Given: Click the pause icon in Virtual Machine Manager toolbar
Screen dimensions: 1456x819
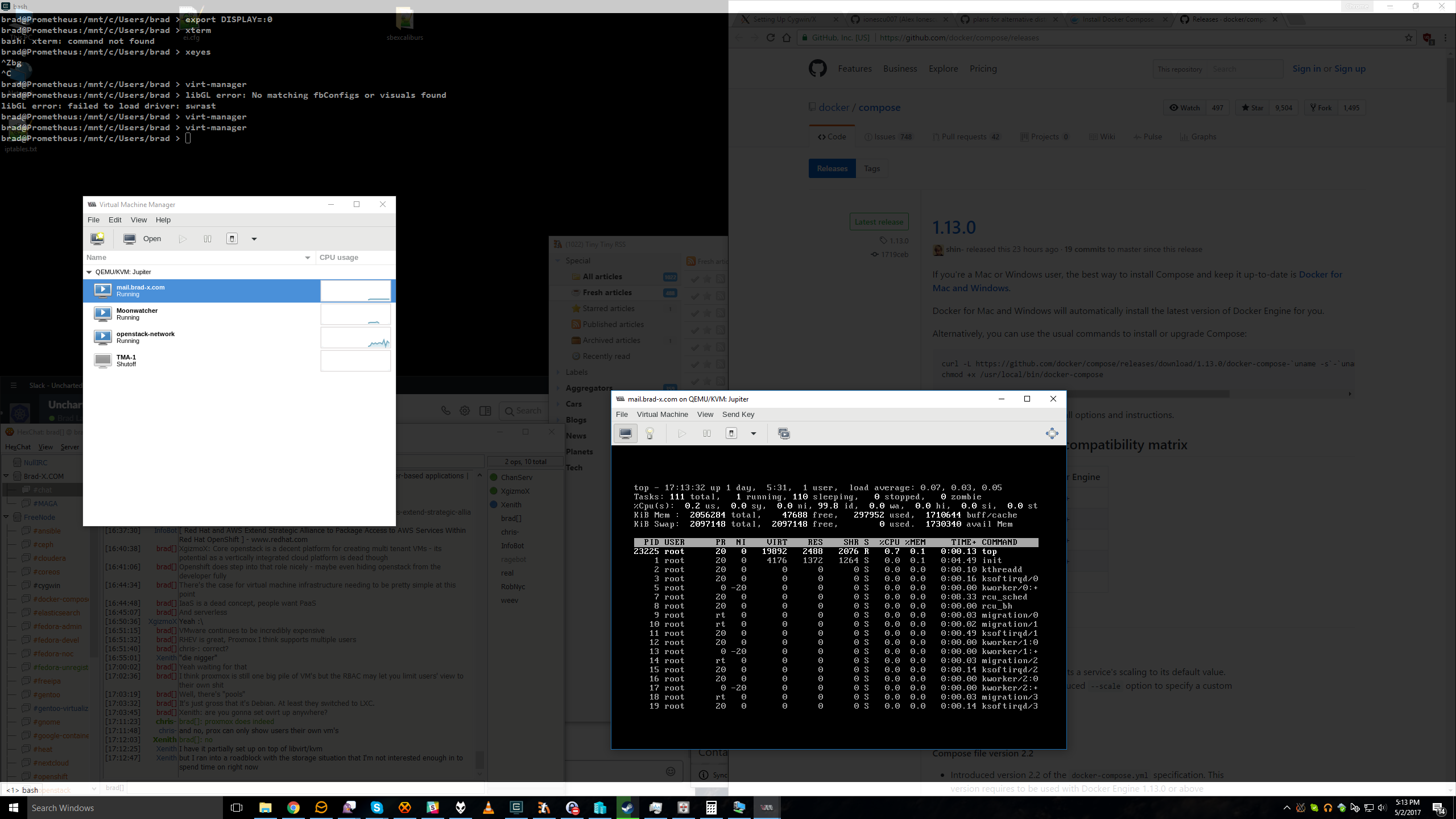Looking at the screenshot, I should click(x=208, y=239).
